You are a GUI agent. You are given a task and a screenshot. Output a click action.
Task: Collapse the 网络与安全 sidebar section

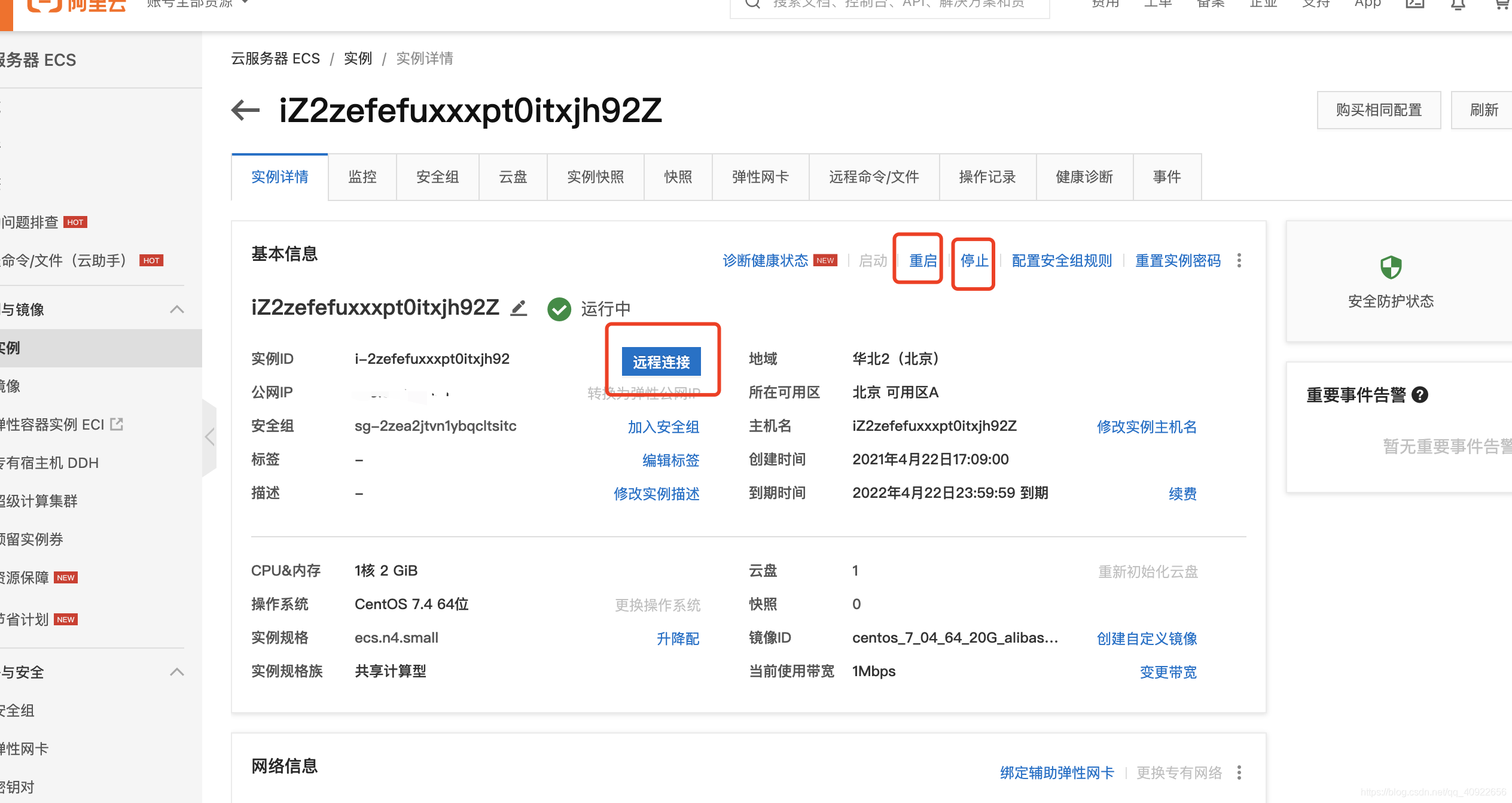click(x=176, y=672)
